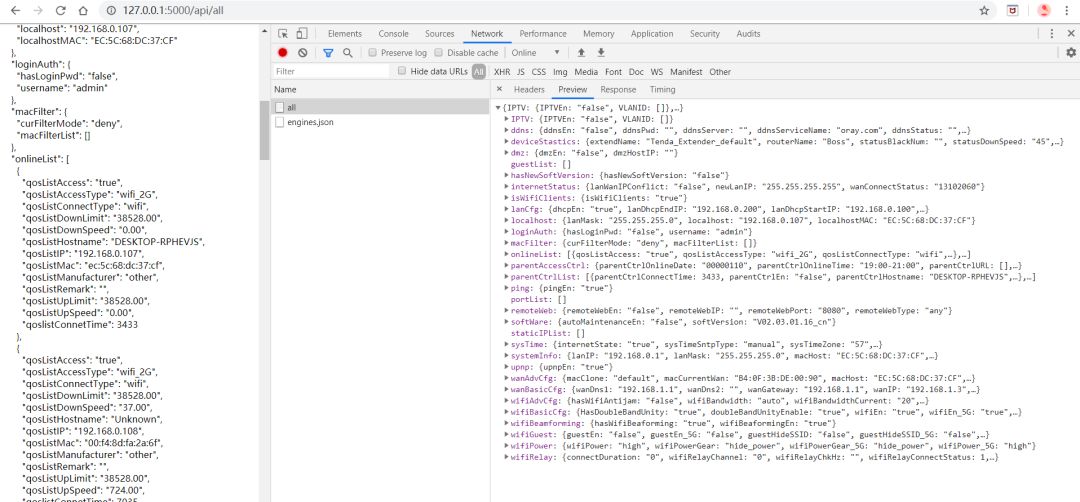Click the red record network log button
Viewport: 1080px width, 502px height.
[x=282, y=52]
